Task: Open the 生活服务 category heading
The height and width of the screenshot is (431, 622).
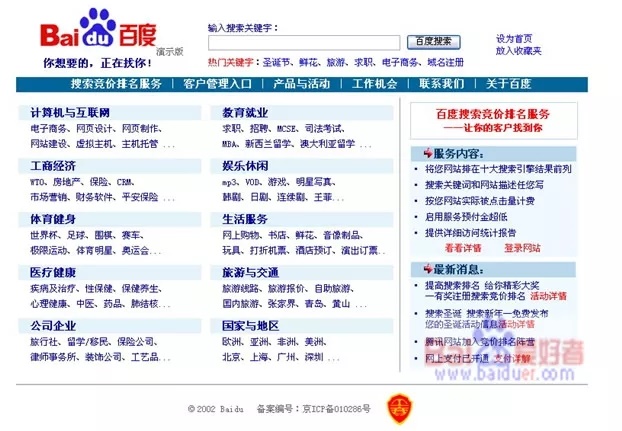Action: (245, 219)
